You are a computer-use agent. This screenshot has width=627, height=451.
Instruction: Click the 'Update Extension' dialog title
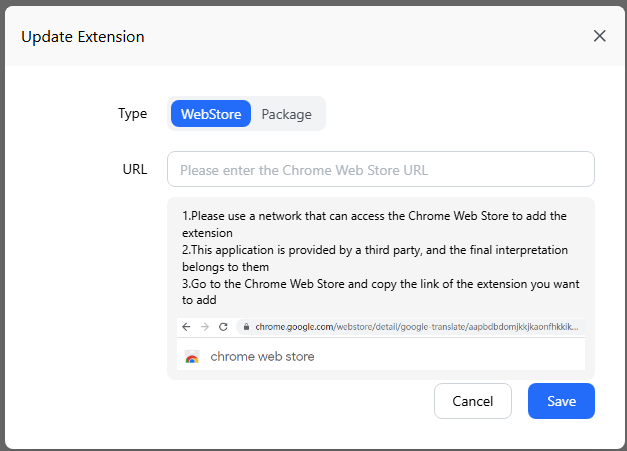83,37
